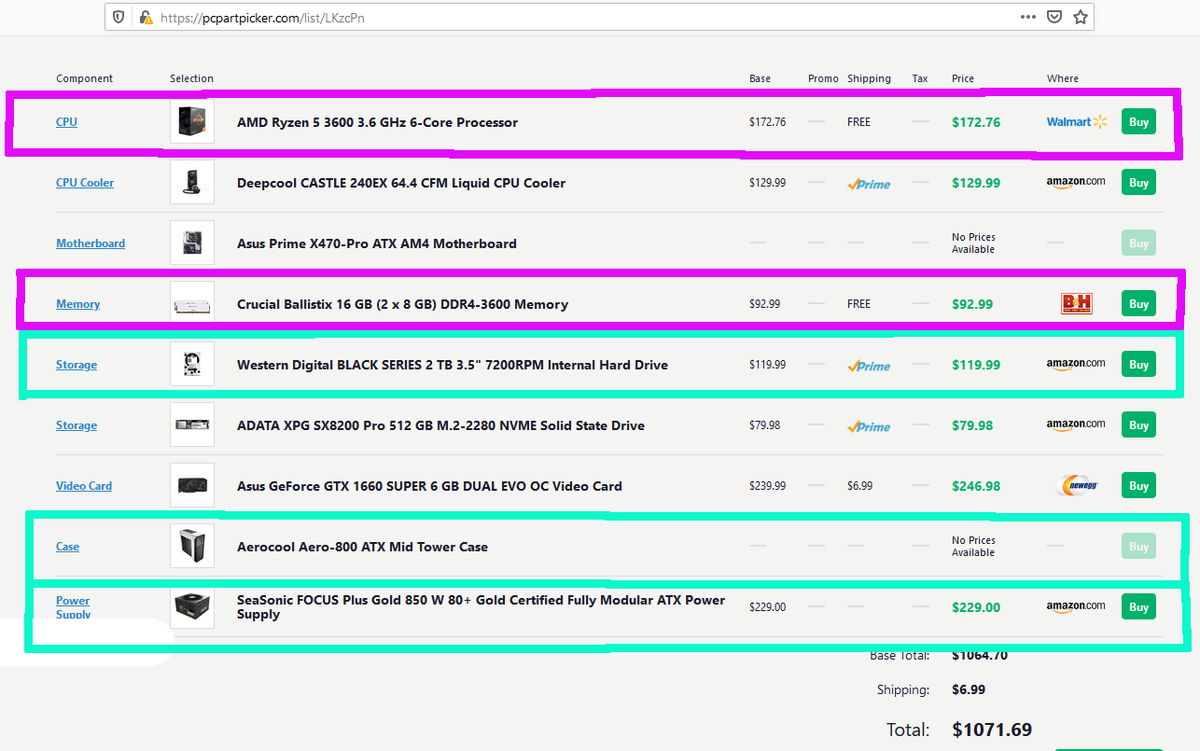Click the $246.98 video card price
Viewport: 1200px width, 751px height.
(976, 486)
